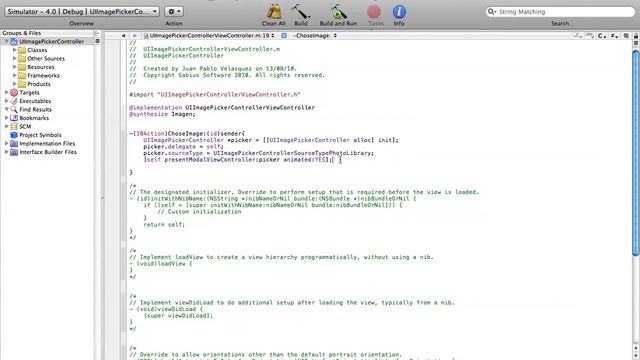Click the UIImagePickerController project icon
640x360 pixels.
tap(14, 42)
